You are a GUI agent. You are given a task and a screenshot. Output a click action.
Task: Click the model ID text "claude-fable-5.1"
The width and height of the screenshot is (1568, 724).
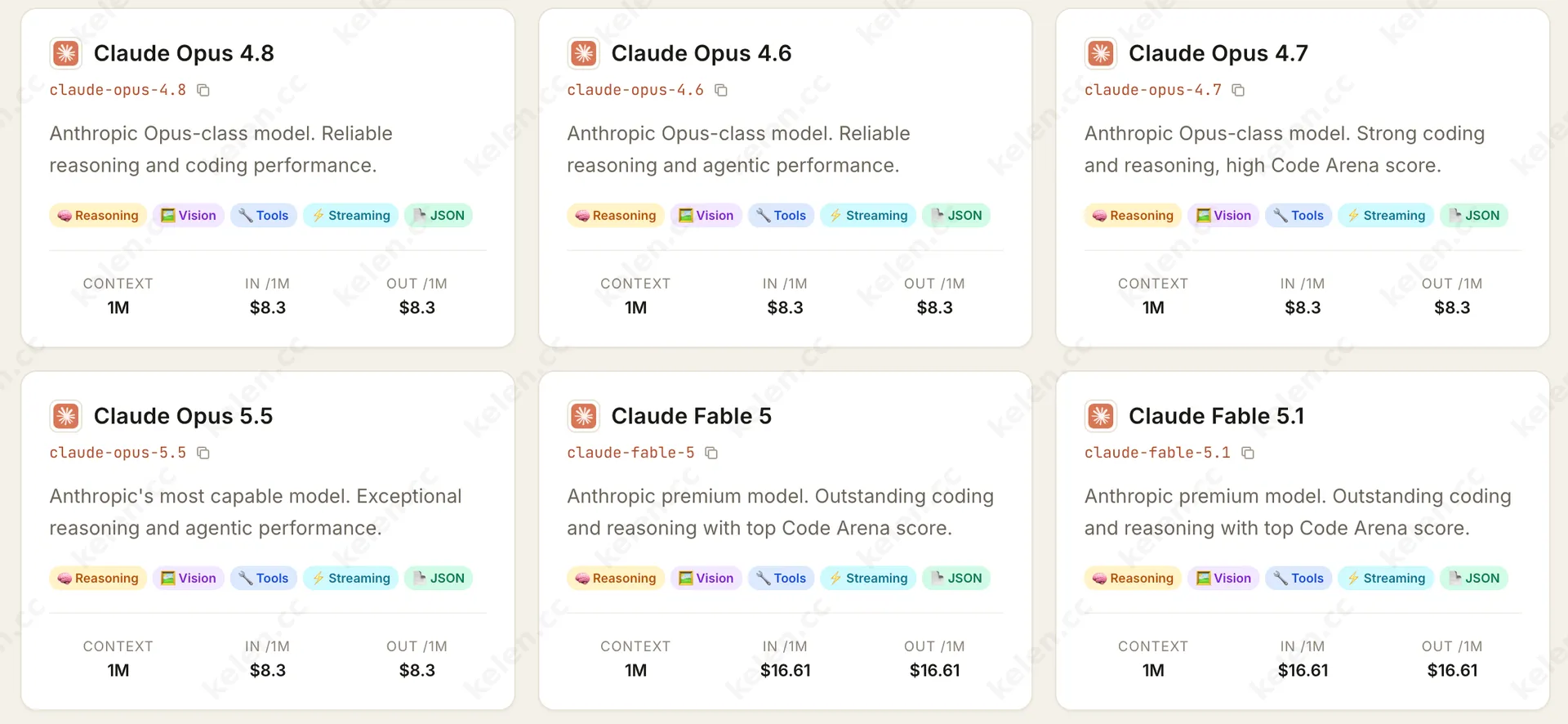click(x=1157, y=453)
